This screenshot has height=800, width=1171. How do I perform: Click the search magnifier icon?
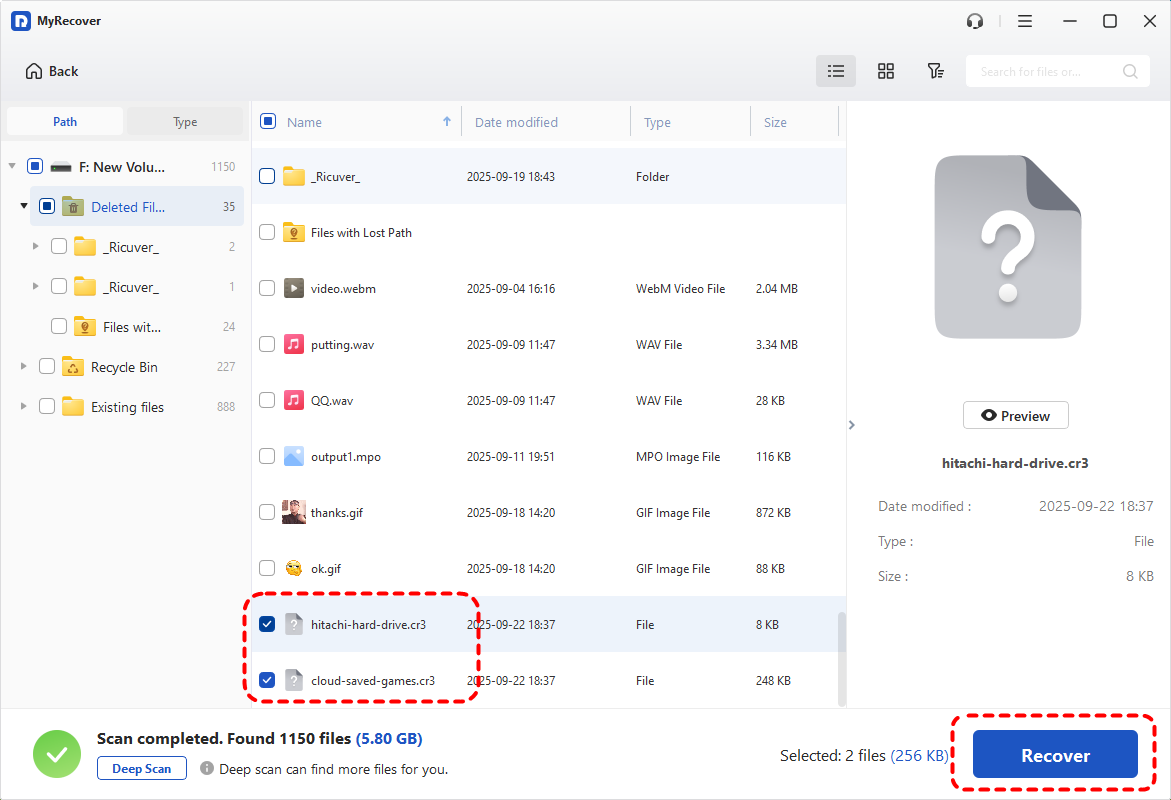point(1130,71)
